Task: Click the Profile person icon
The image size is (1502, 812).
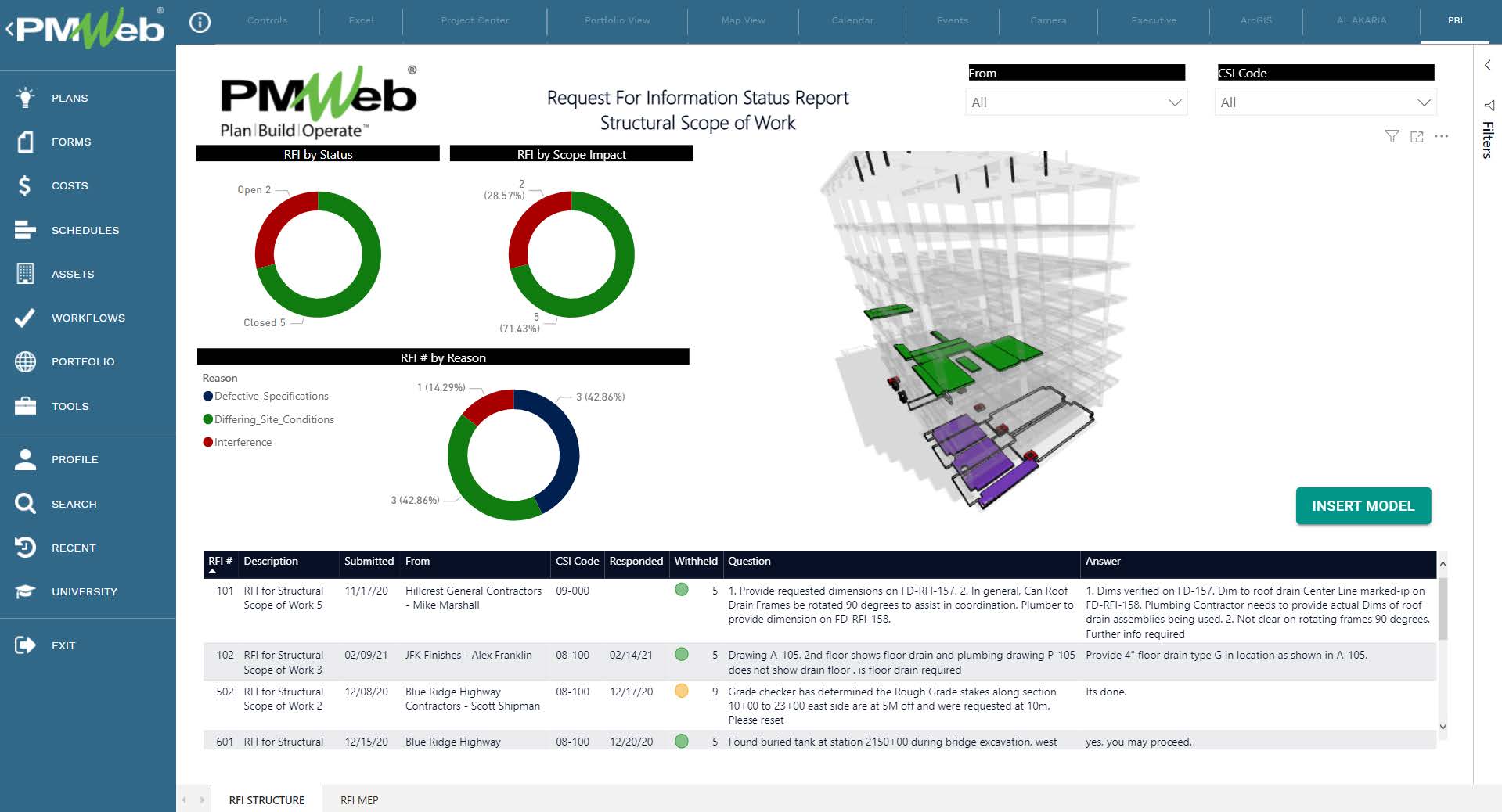Action: click(x=25, y=459)
